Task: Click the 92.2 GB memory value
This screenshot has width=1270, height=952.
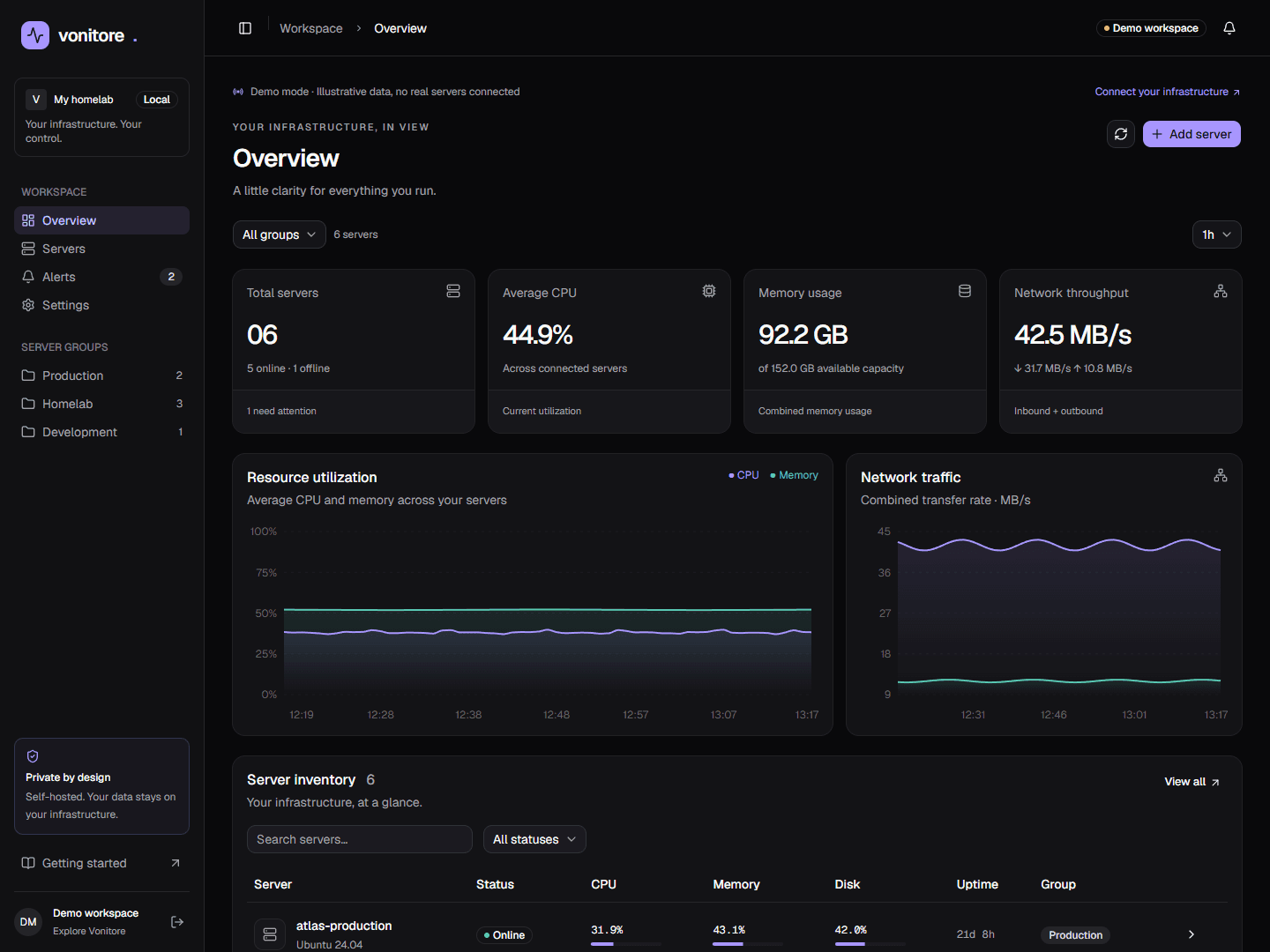Action: (803, 335)
